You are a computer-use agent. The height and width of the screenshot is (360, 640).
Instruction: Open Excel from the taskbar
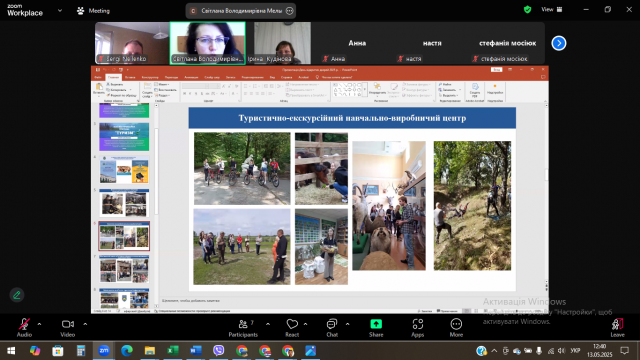[x=173, y=351]
